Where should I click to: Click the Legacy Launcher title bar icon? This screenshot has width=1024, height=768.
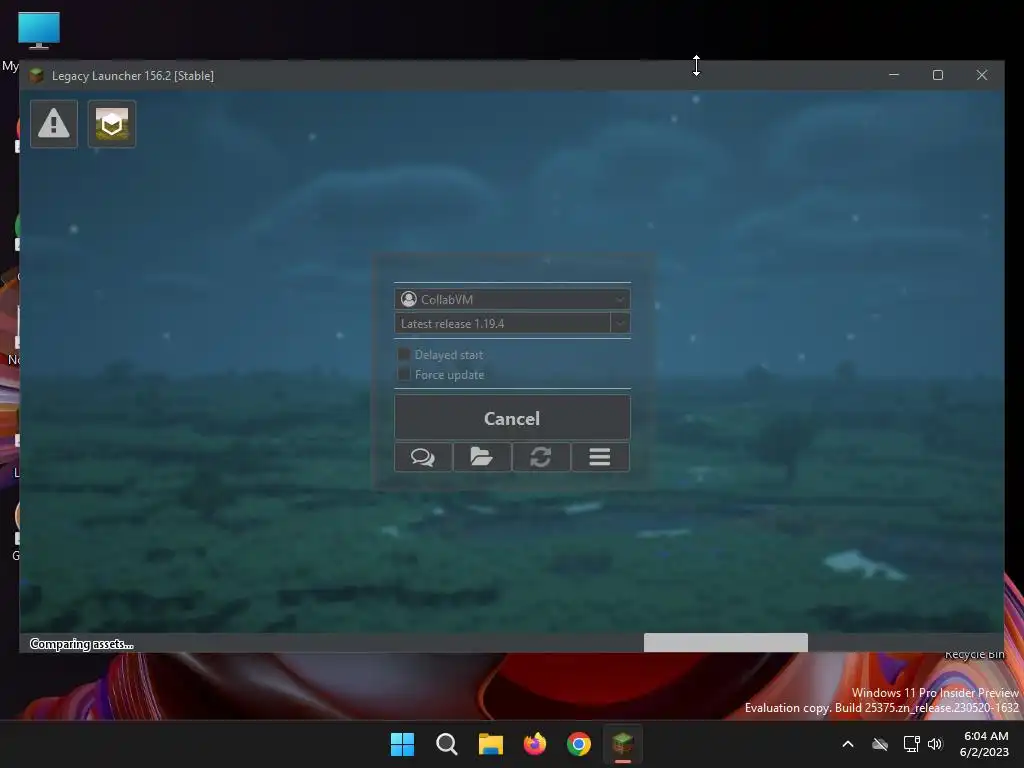pyautogui.click(x=37, y=76)
